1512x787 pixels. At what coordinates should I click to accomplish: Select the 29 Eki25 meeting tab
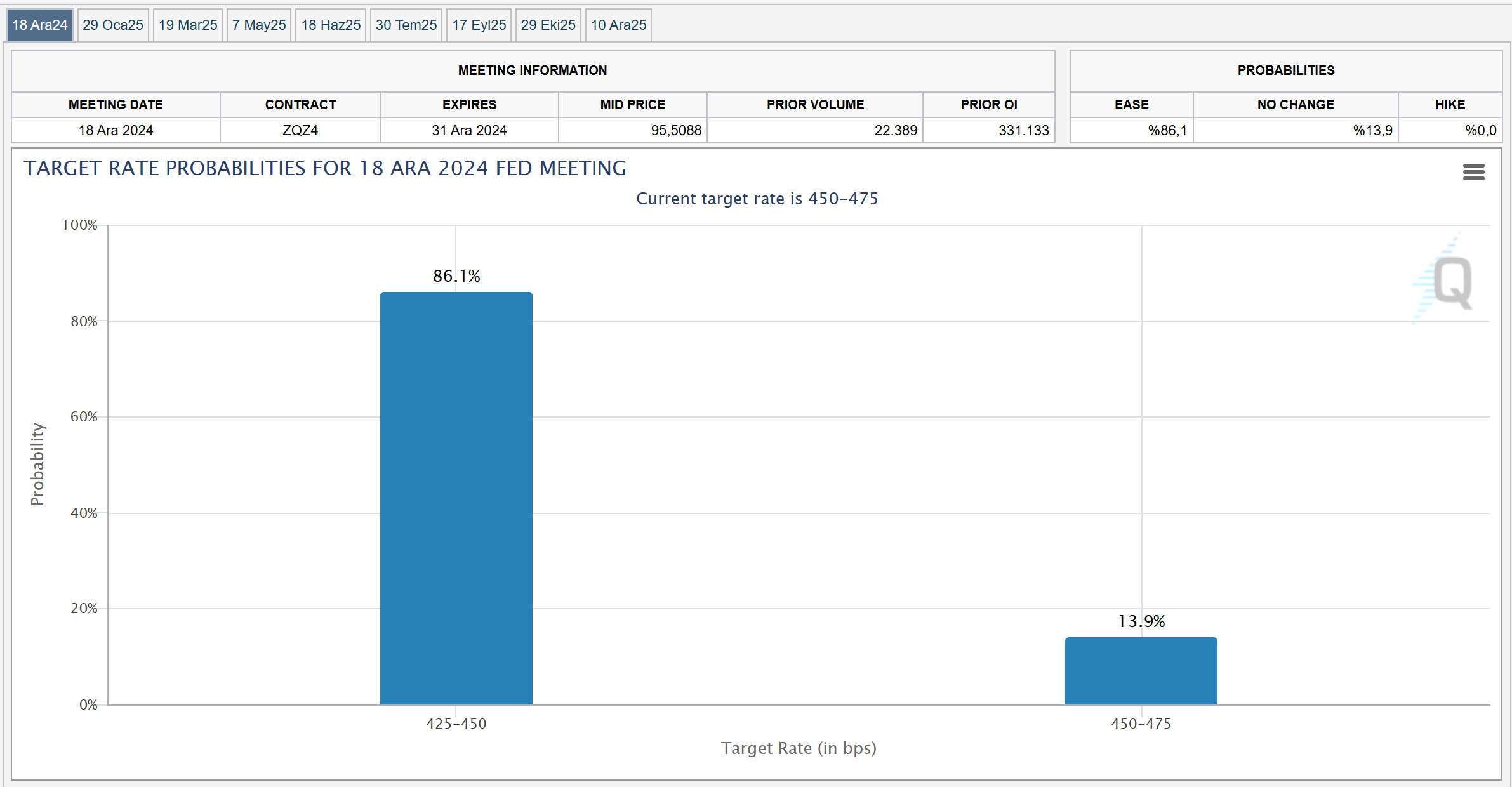(548, 25)
